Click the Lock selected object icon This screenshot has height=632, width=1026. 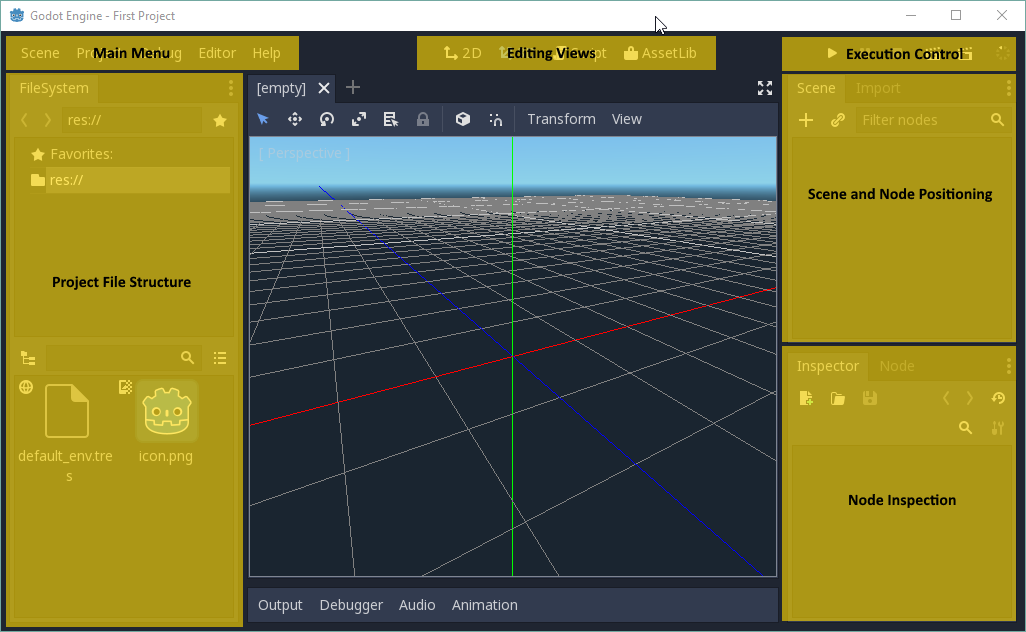point(423,119)
